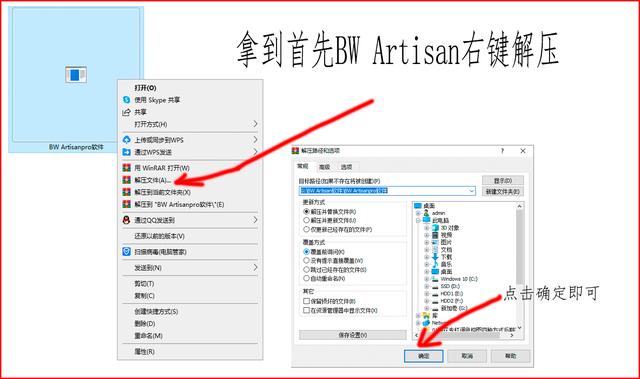Click the 确定 button
This screenshot has height=379, width=640.
424,356
